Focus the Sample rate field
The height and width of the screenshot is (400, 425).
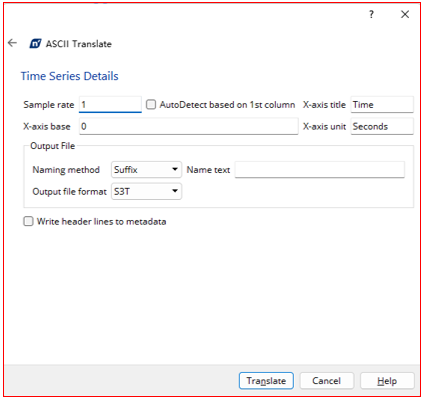[x=110, y=105]
